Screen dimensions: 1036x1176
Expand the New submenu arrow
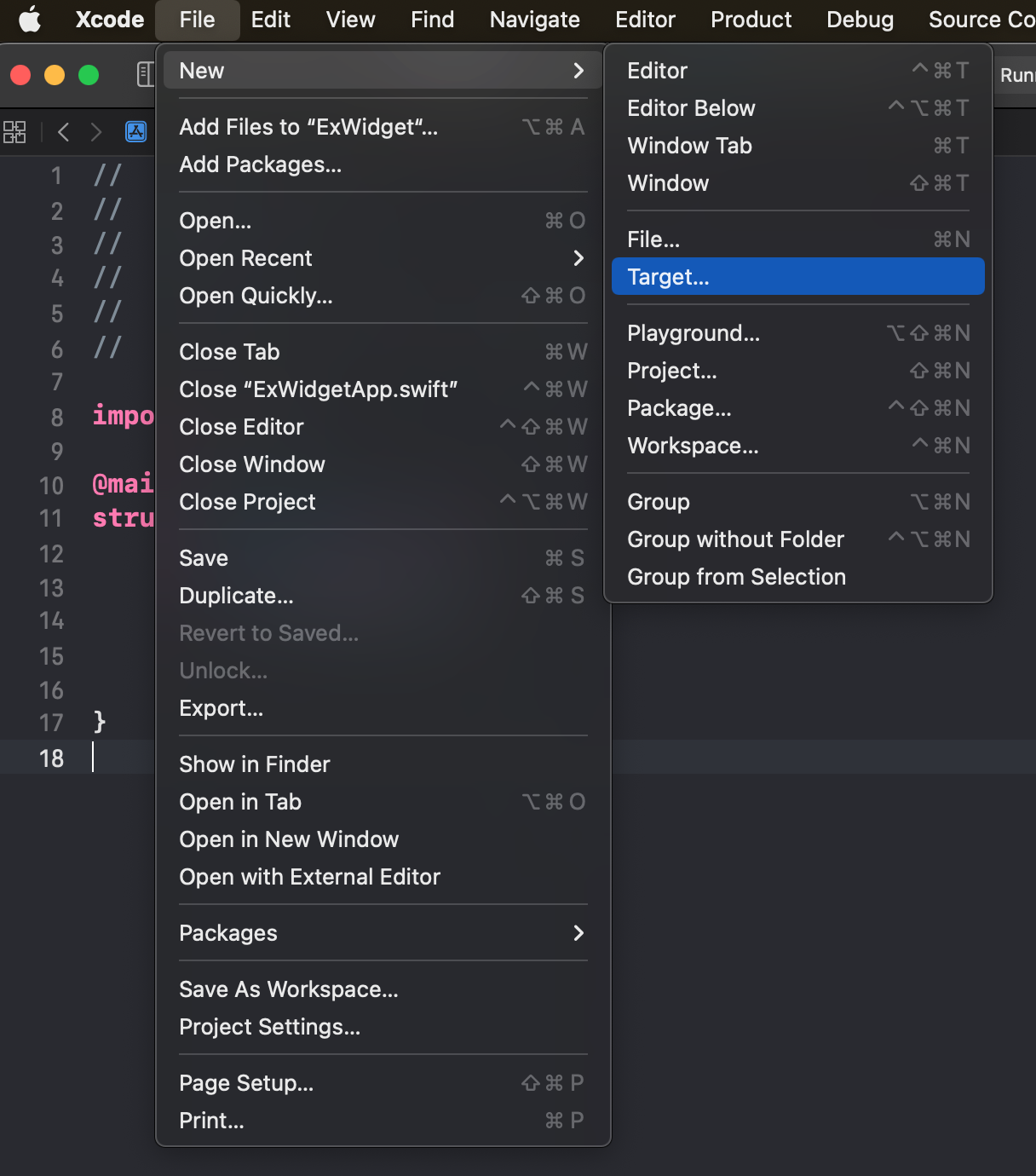point(578,70)
